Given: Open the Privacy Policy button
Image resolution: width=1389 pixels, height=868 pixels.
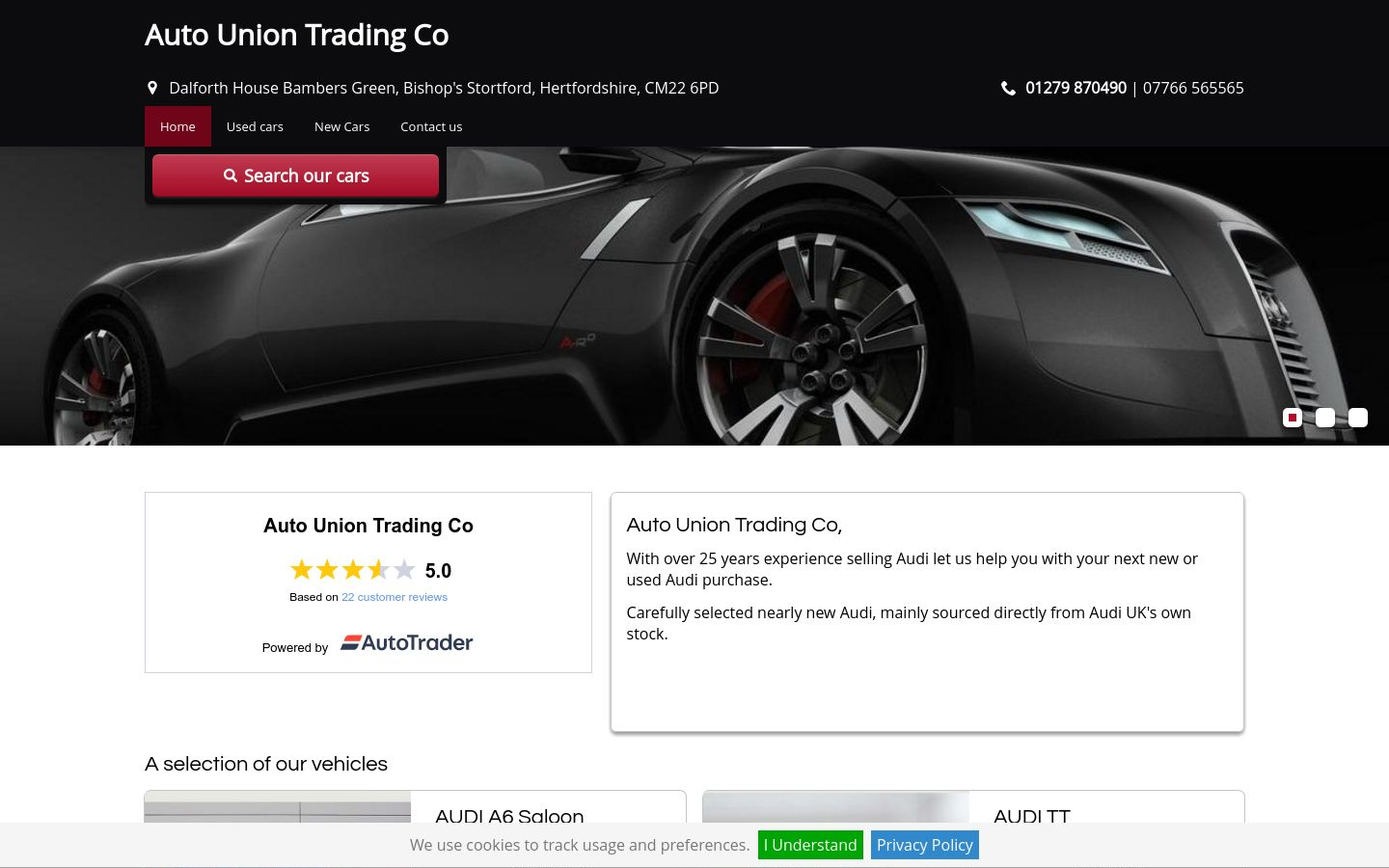Looking at the screenshot, I should (925, 845).
